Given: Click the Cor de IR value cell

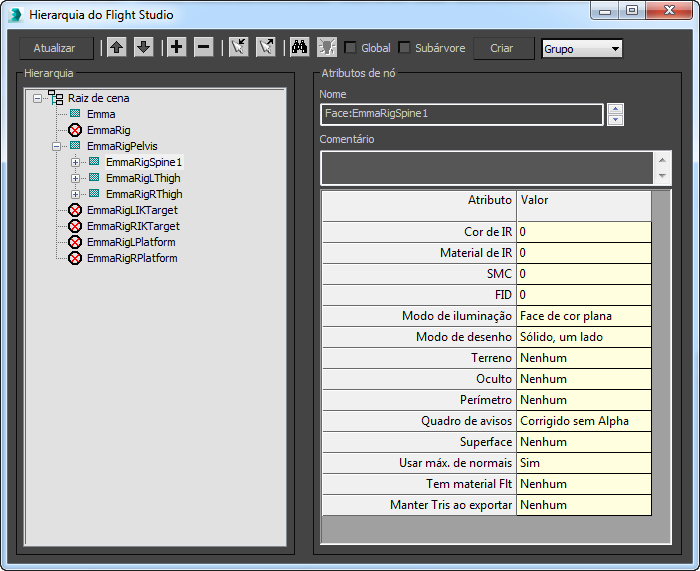Looking at the screenshot, I should [584, 232].
